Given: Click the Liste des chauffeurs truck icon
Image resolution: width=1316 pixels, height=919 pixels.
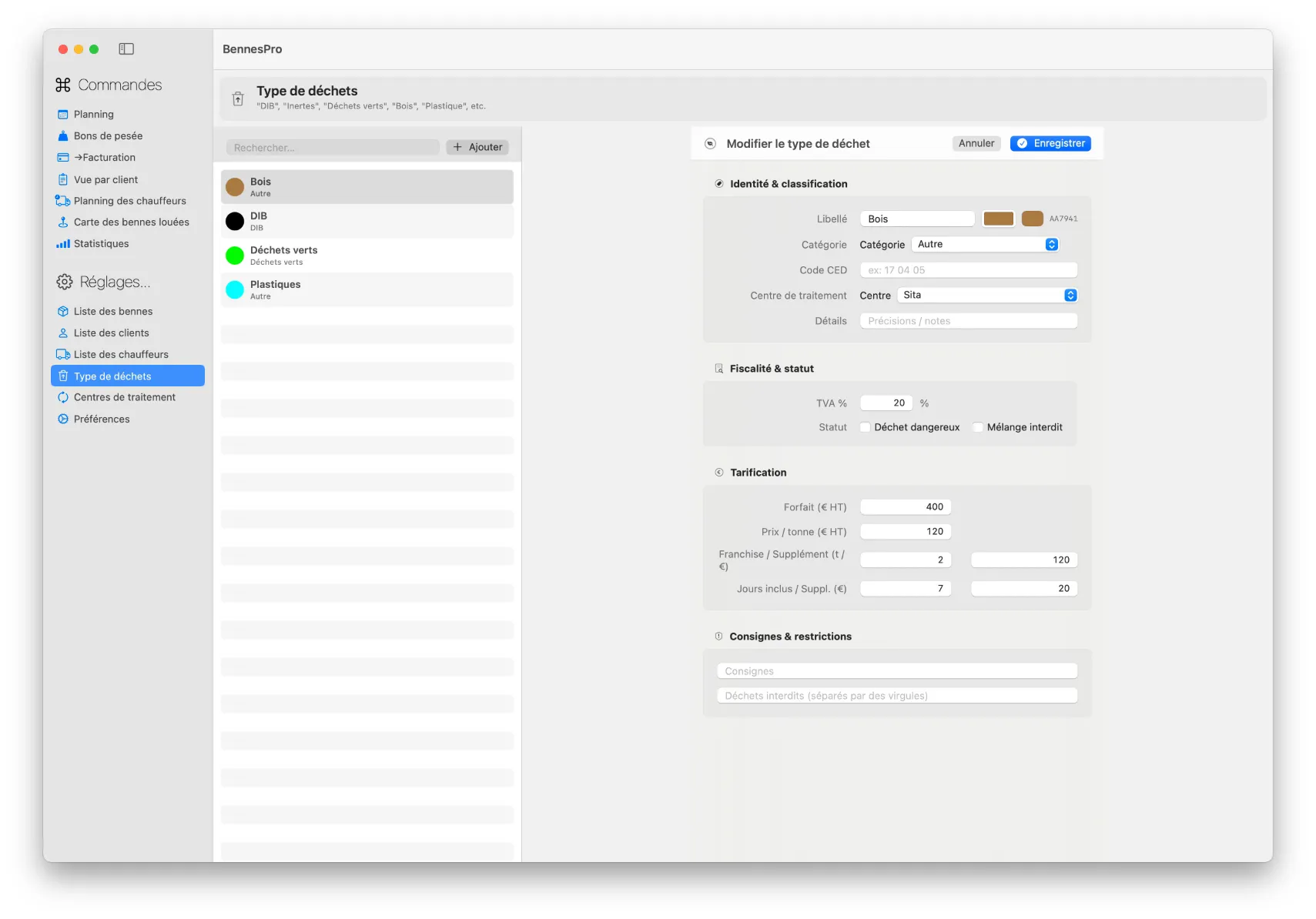Looking at the screenshot, I should [x=63, y=355].
